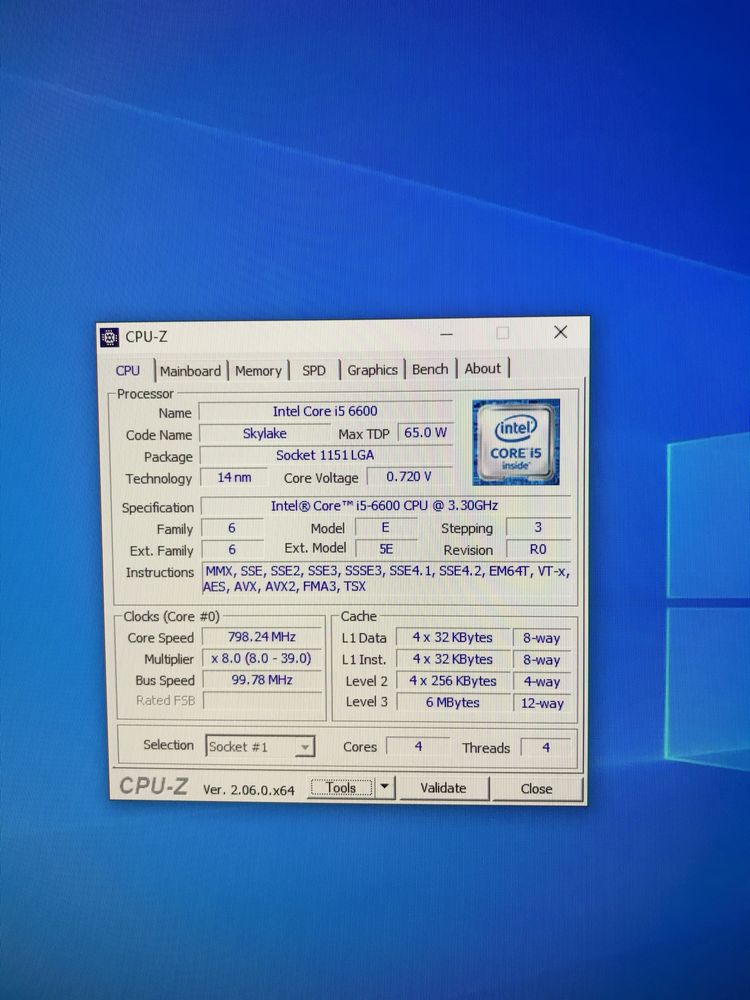Click the Level 2 4-way field
Viewport: 750px width, 1000px height.
coord(542,682)
